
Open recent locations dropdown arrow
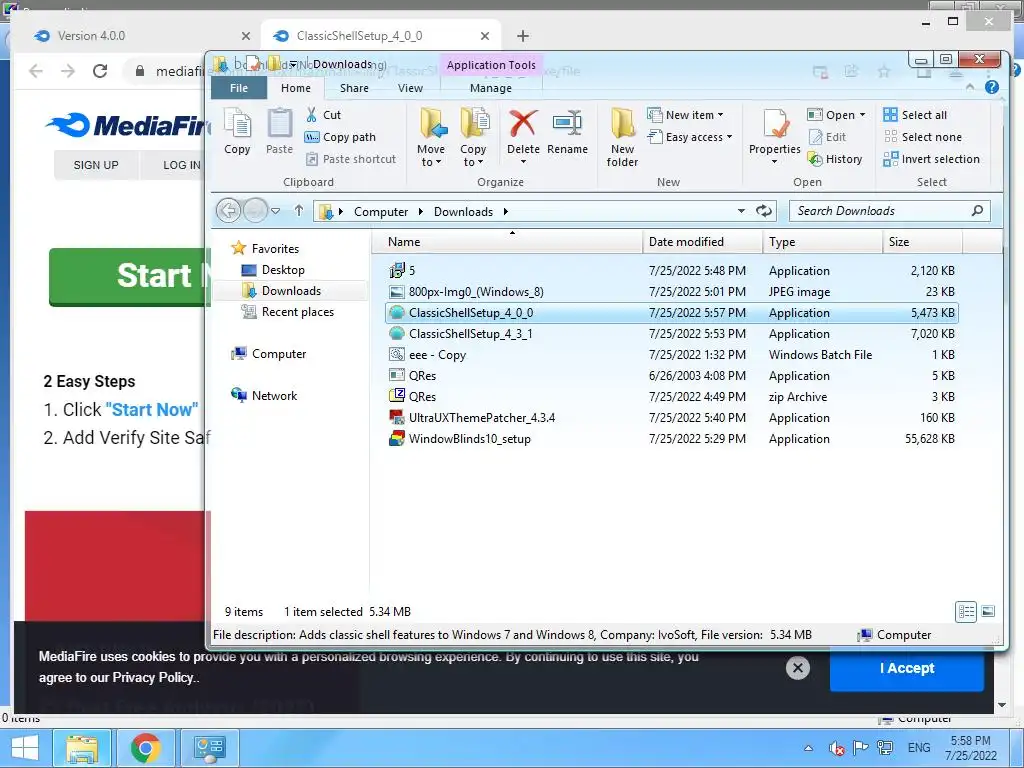click(x=276, y=211)
